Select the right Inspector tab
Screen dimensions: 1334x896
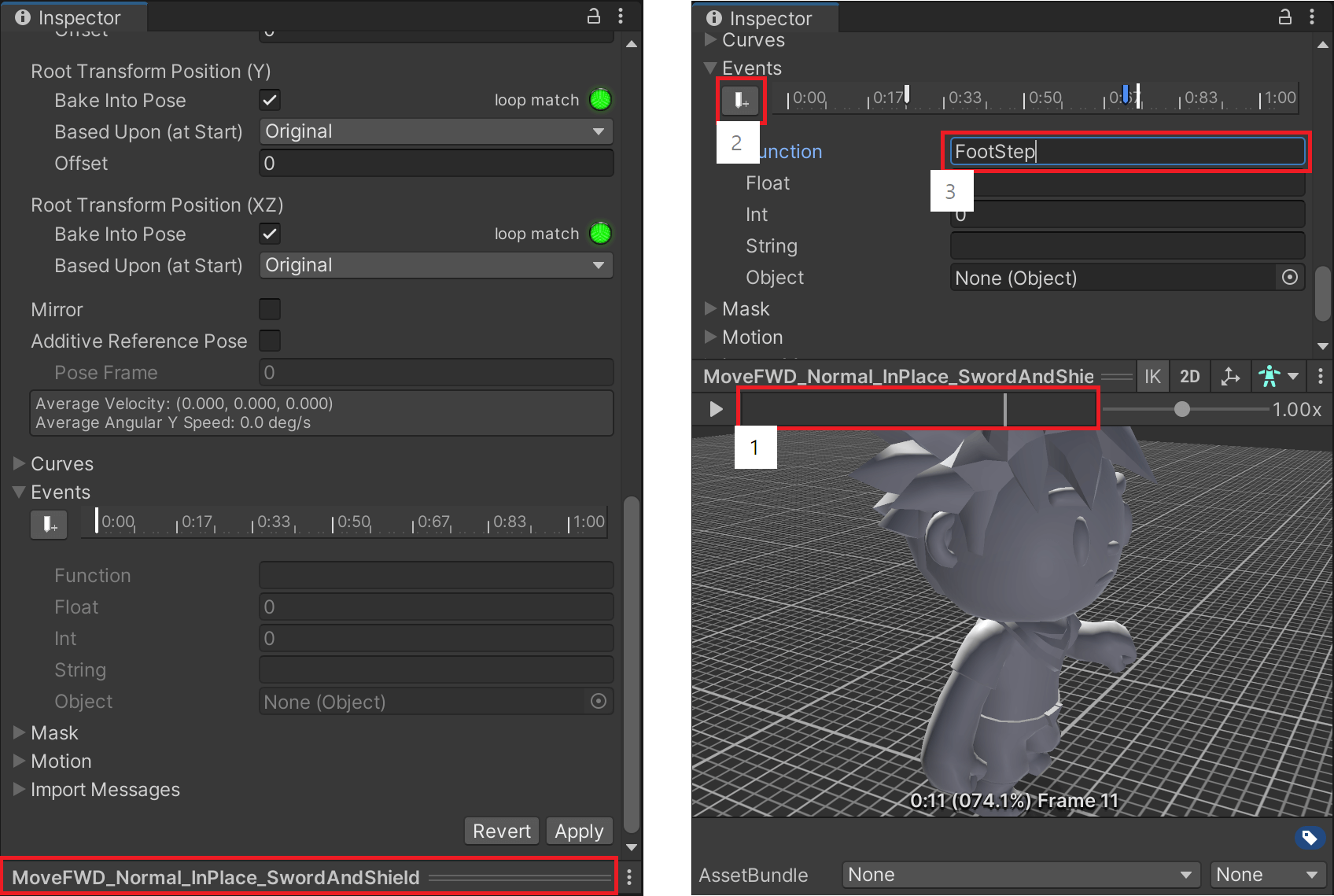click(765, 17)
